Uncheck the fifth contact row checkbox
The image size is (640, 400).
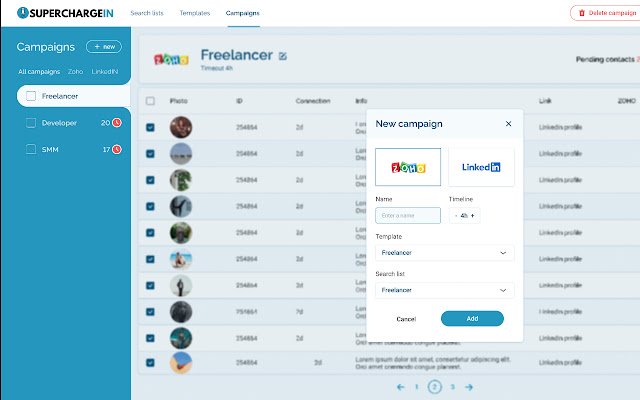(150, 233)
